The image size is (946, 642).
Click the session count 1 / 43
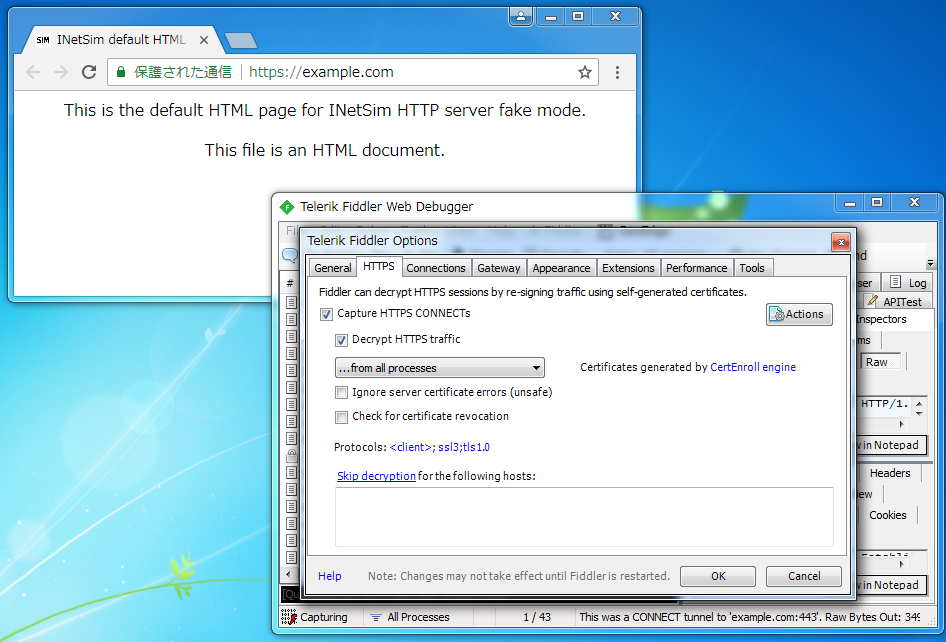pyautogui.click(x=536, y=617)
